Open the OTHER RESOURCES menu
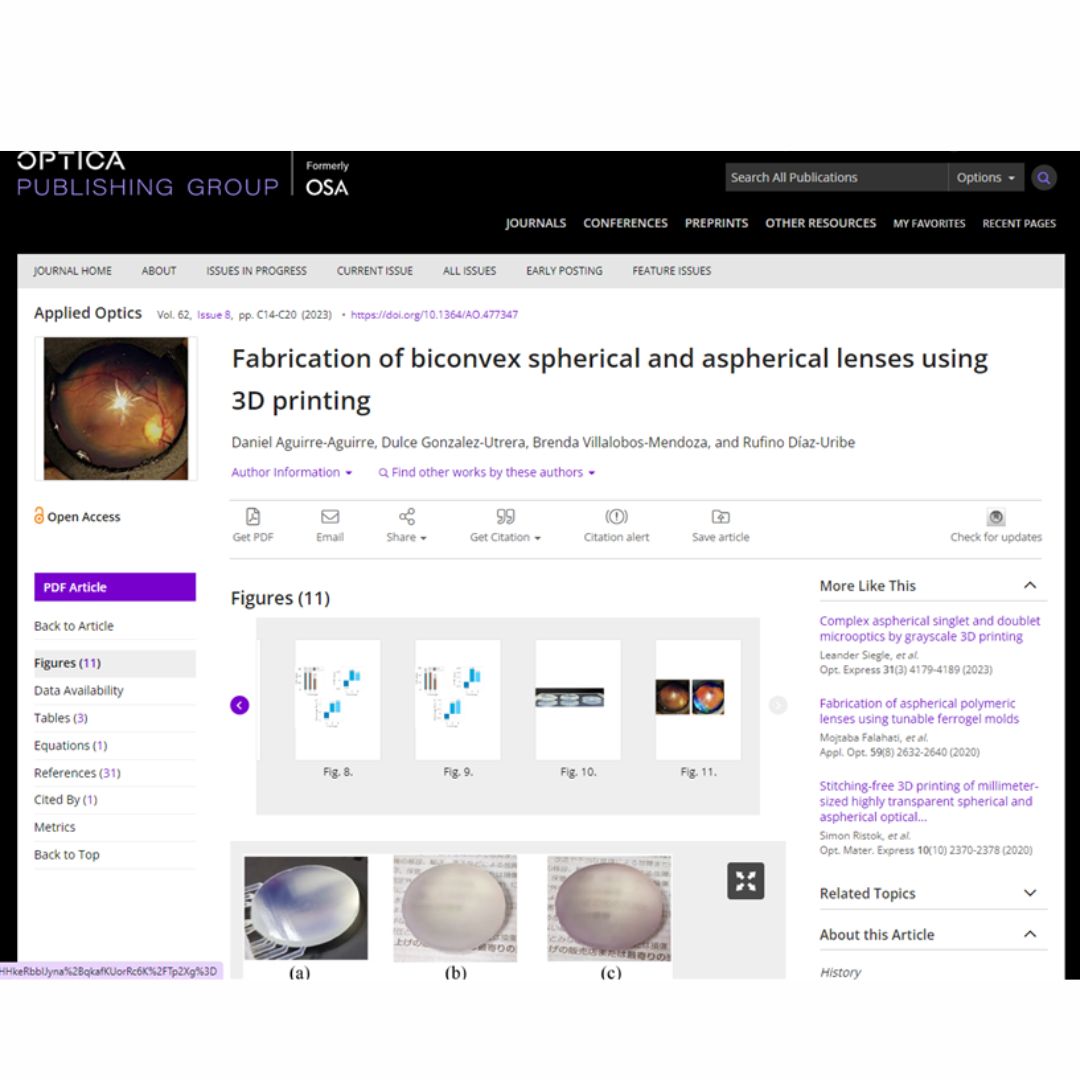Viewport: 1080px width, 1080px height. click(x=820, y=223)
